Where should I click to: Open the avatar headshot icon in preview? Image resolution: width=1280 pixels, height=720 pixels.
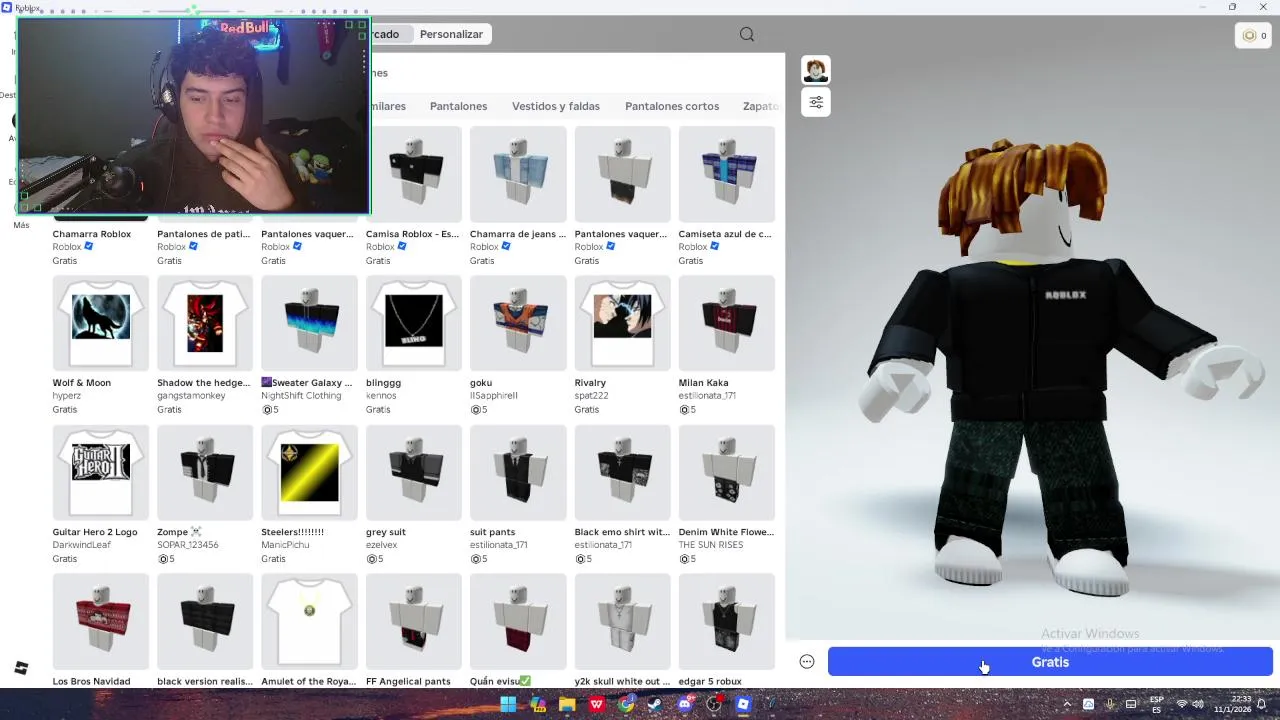point(816,70)
